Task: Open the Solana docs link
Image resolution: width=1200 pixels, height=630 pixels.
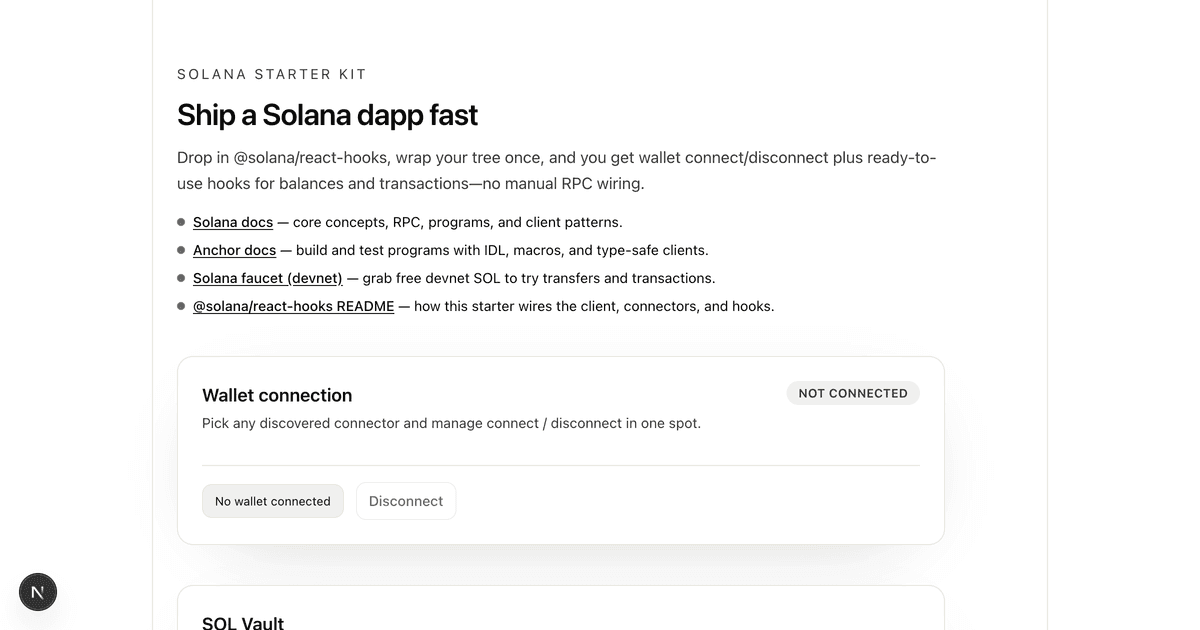Action: (233, 222)
